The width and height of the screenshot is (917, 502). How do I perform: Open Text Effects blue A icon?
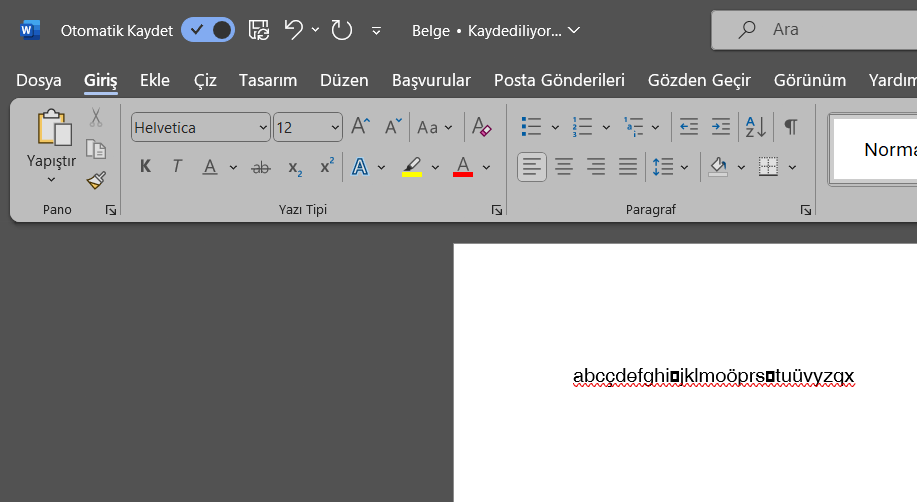[360, 167]
